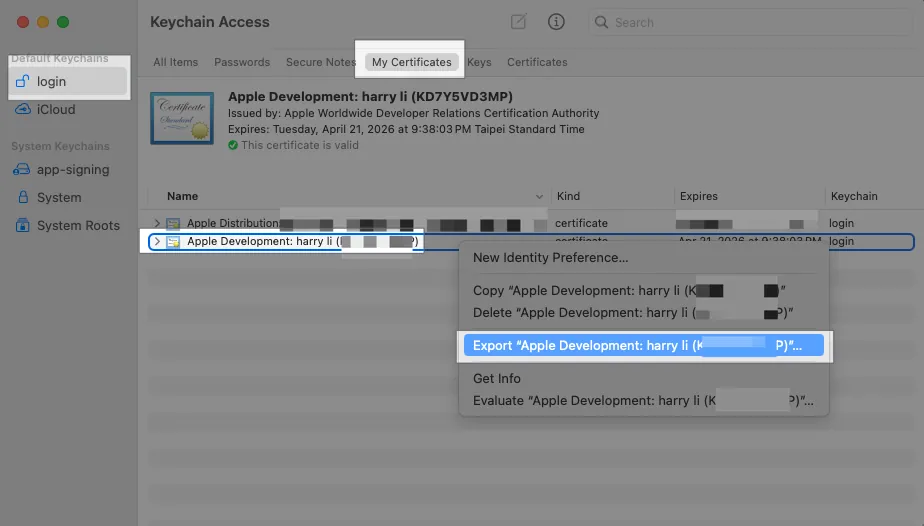Select Get Info from context menu
This screenshot has width=924, height=526.
[x=497, y=378]
